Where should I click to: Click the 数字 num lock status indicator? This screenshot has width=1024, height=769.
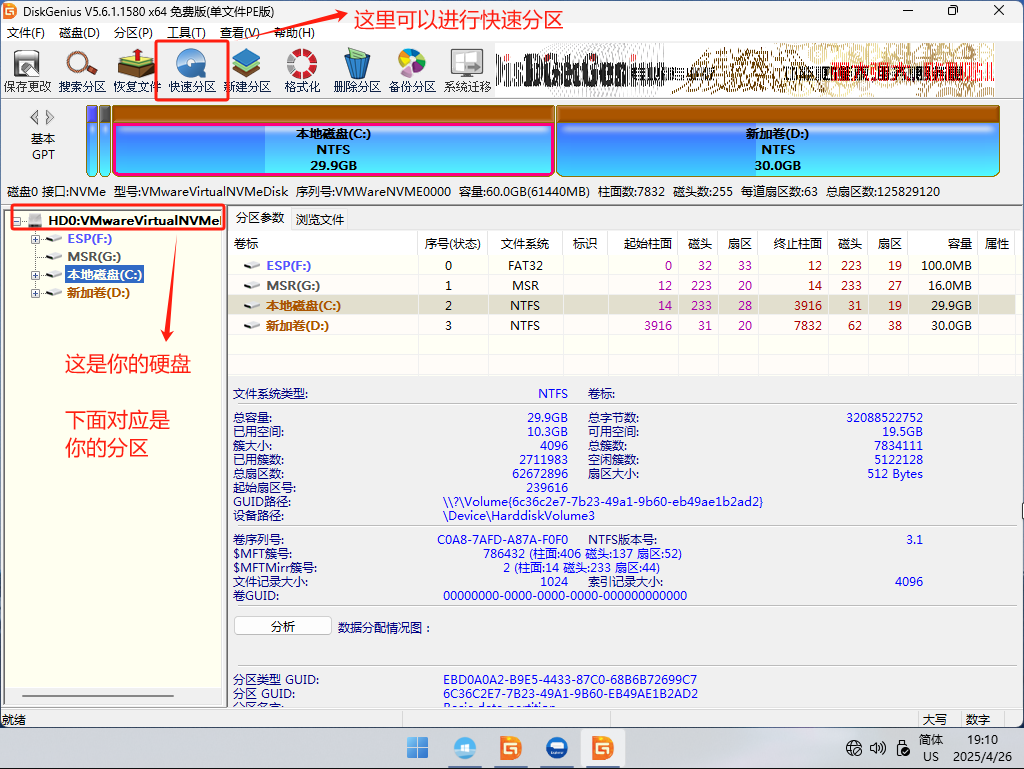978,719
